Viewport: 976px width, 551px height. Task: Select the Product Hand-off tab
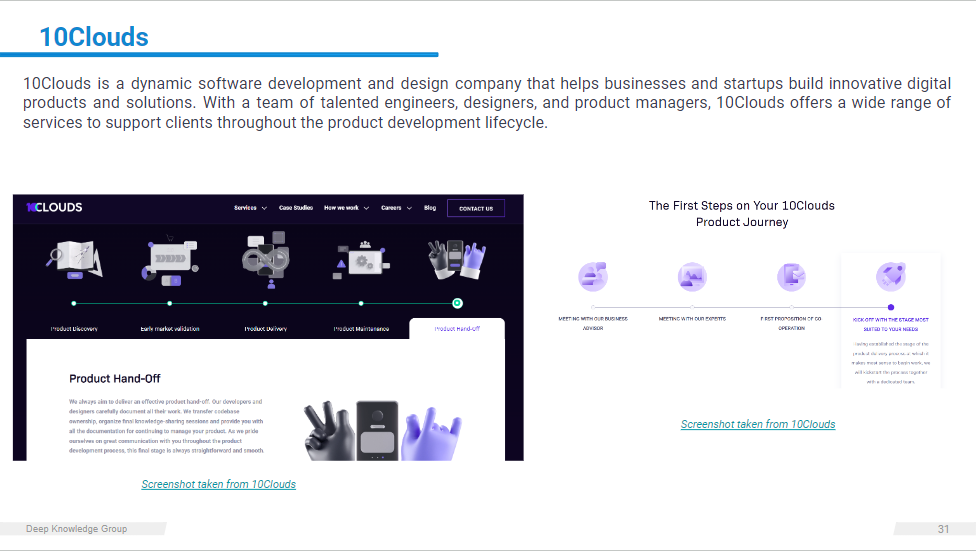457,328
